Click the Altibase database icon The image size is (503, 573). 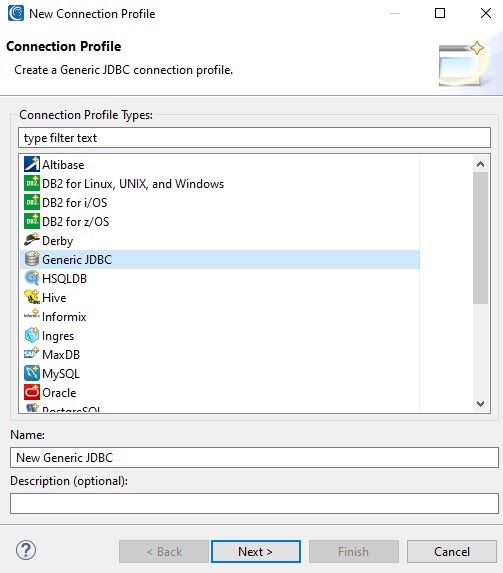[x=32, y=164]
